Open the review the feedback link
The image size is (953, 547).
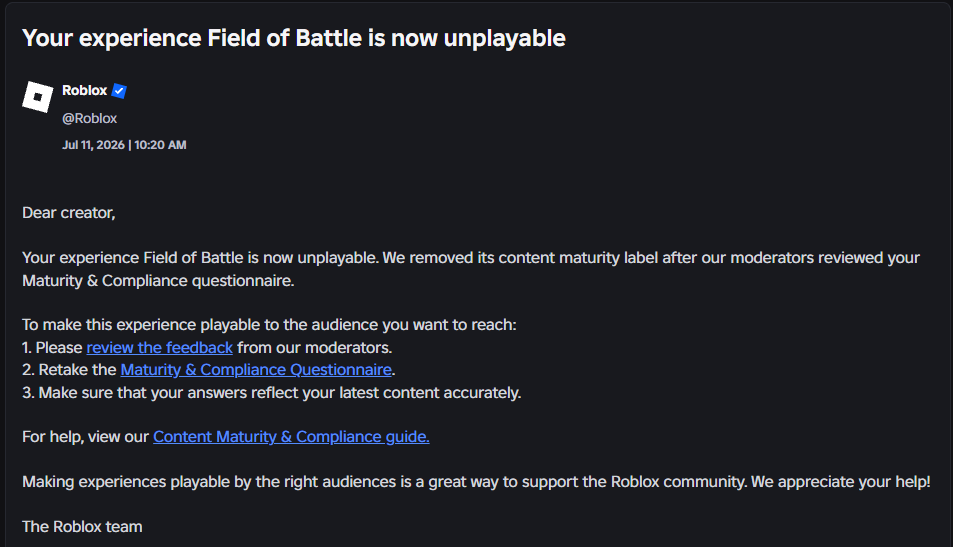[x=159, y=348]
